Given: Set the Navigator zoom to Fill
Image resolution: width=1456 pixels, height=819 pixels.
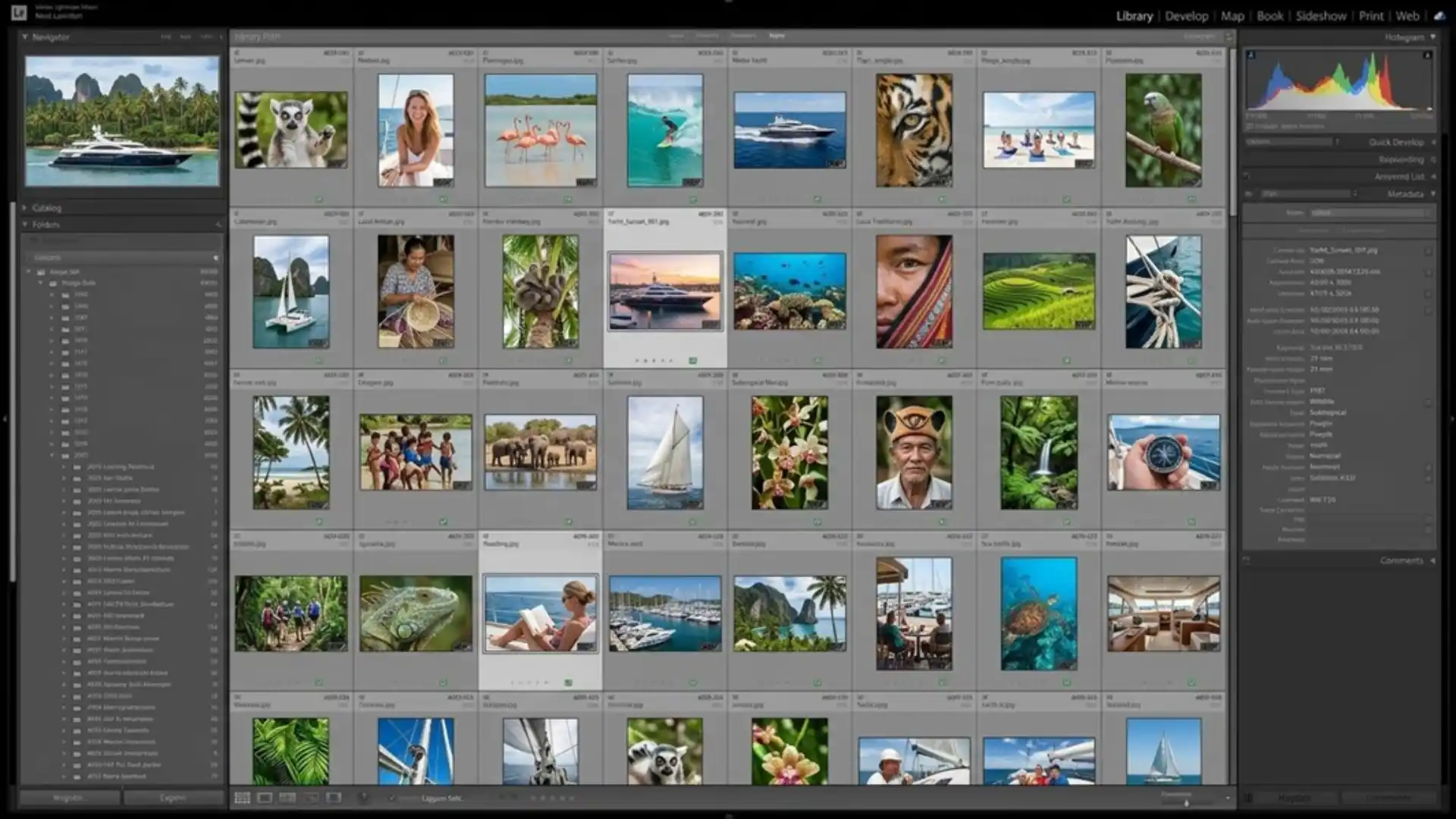Looking at the screenshot, I should (186, 36).
